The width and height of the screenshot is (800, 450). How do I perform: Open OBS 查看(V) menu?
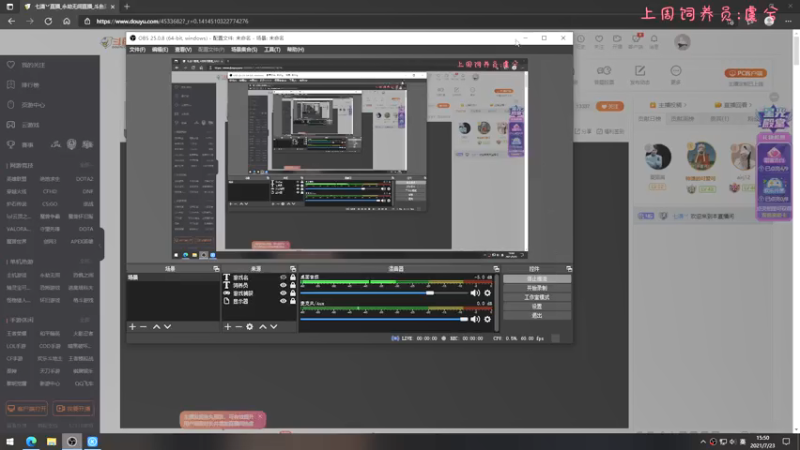click(183, 49)
